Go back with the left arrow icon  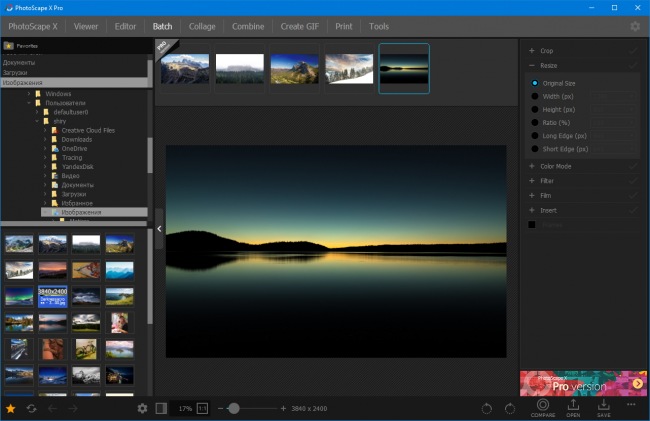[52, 409]
